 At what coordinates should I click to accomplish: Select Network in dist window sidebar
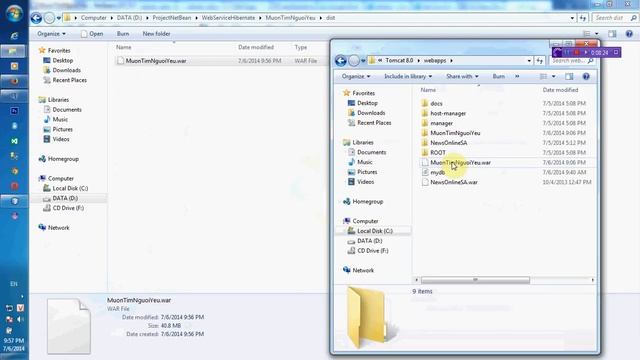58,228
